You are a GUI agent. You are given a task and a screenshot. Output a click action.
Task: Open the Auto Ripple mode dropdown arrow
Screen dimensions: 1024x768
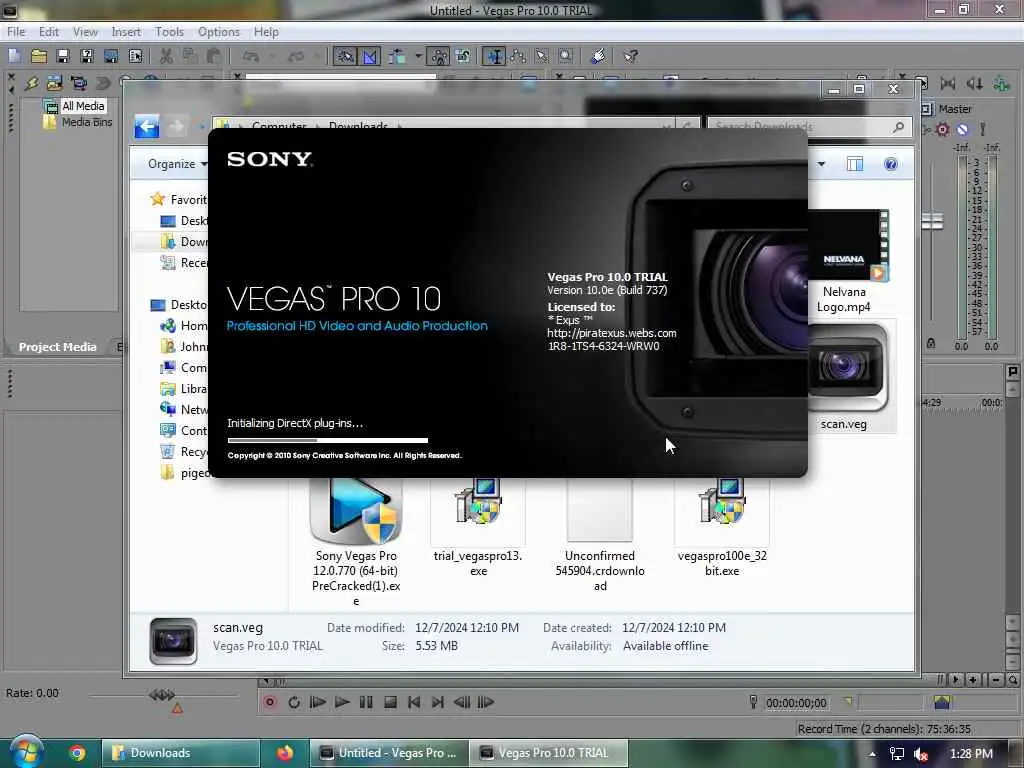(x=418, y=56)
